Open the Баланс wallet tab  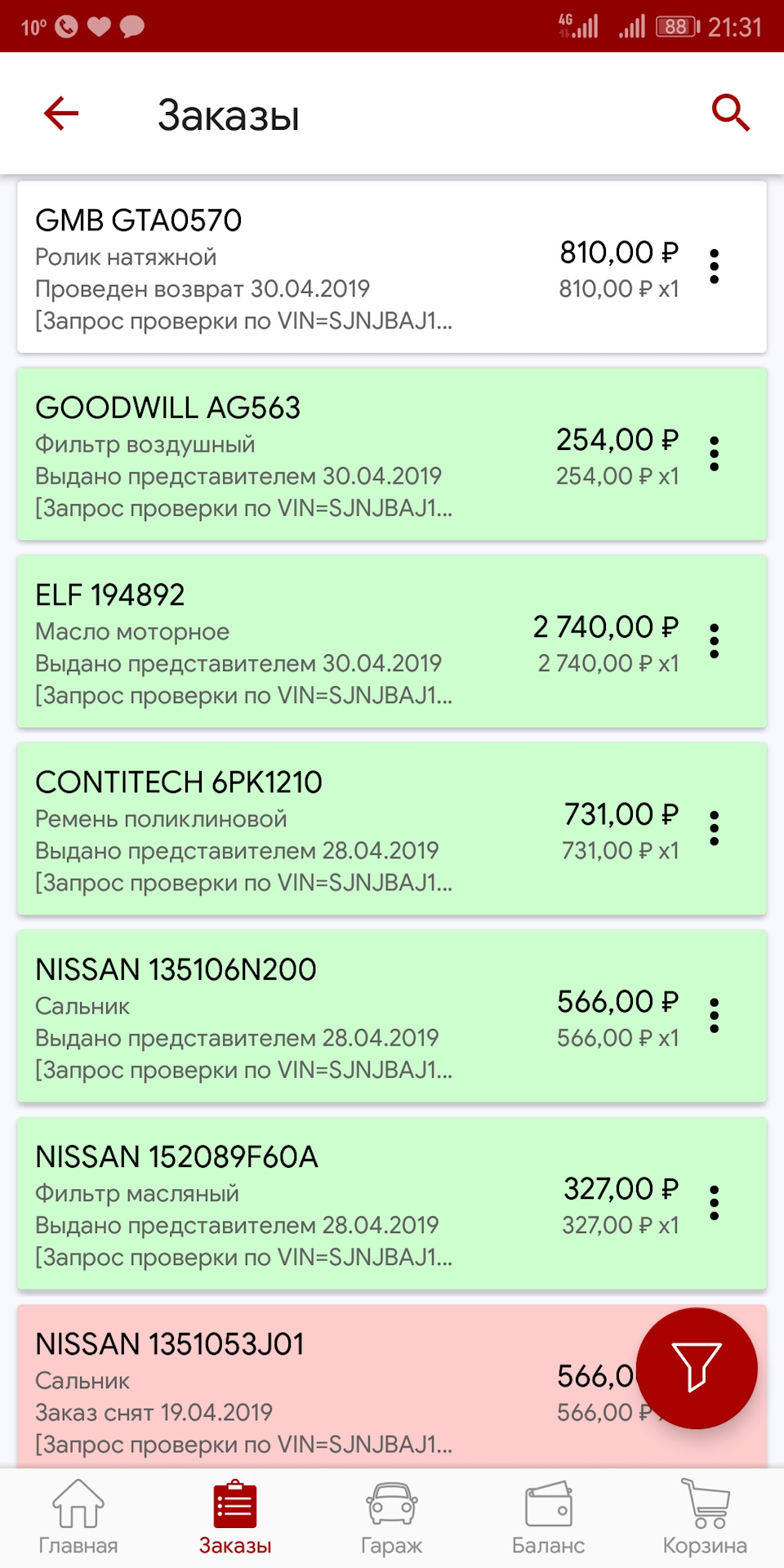548,1517
